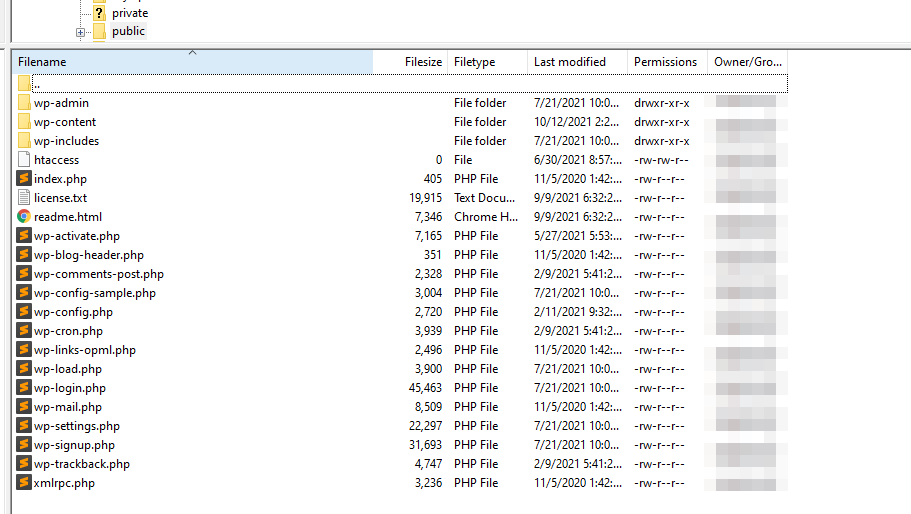Select the xmlrpc.php file name

pos(64,483)
